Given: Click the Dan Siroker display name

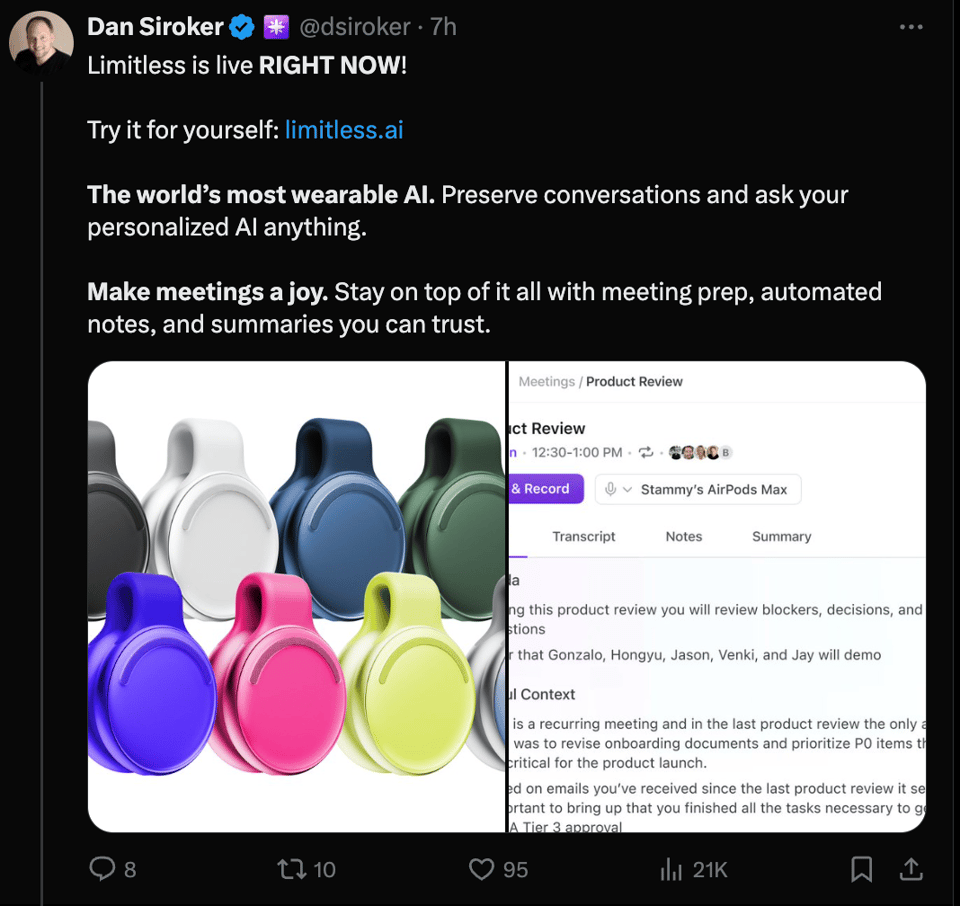Looking at the screenshot, I should 155,27.
